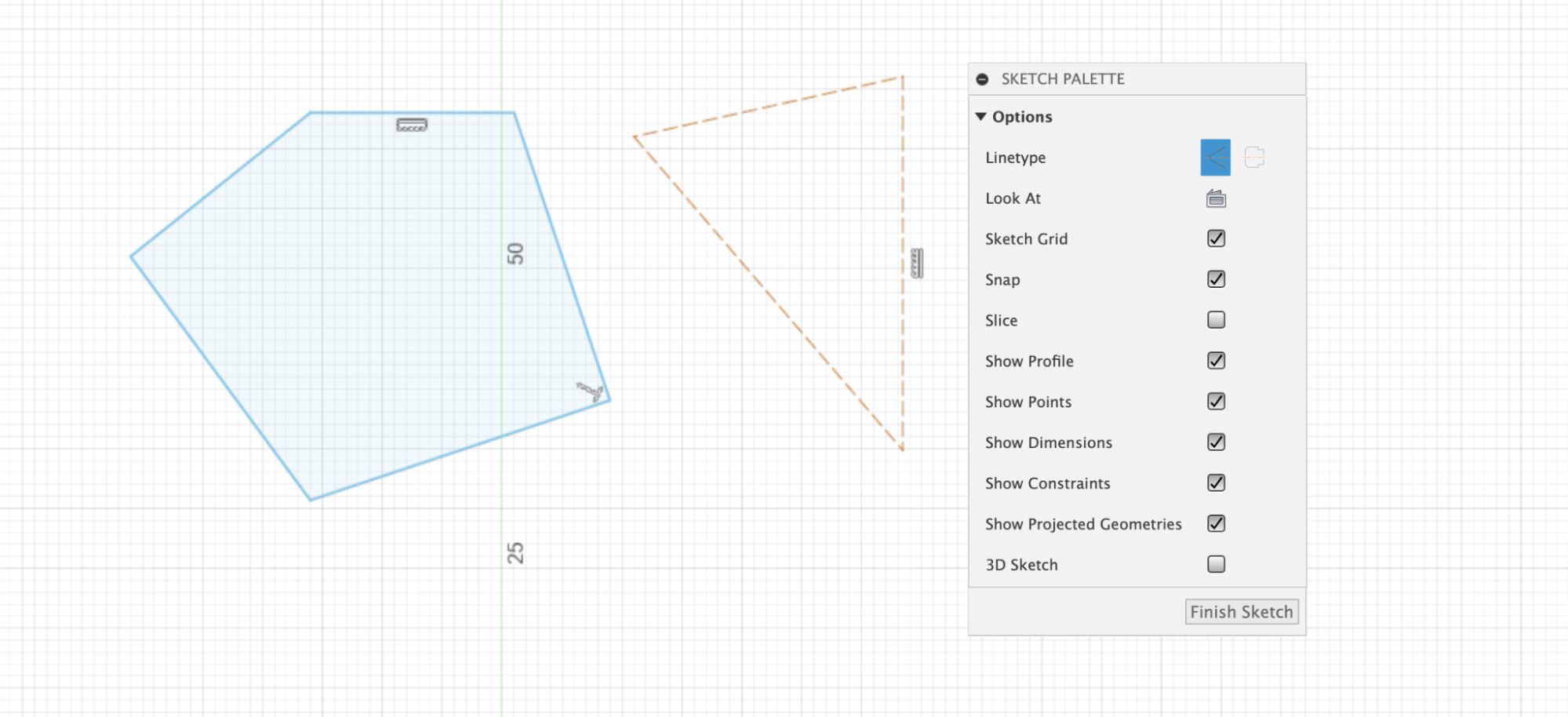
Task: Click the Look At icon
Action: (1216, 198)
